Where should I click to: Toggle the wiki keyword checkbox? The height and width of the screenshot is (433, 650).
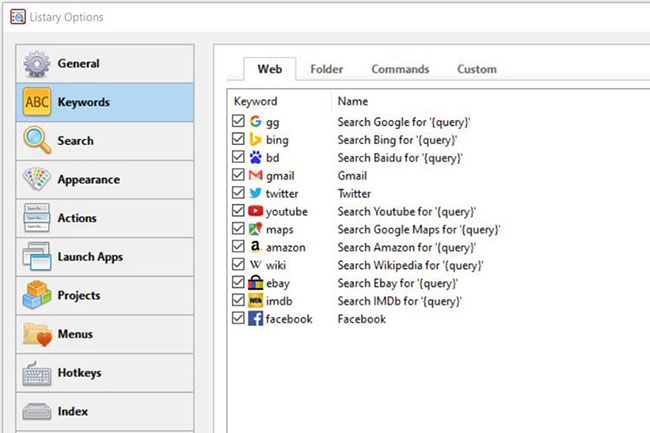[238, 264]
